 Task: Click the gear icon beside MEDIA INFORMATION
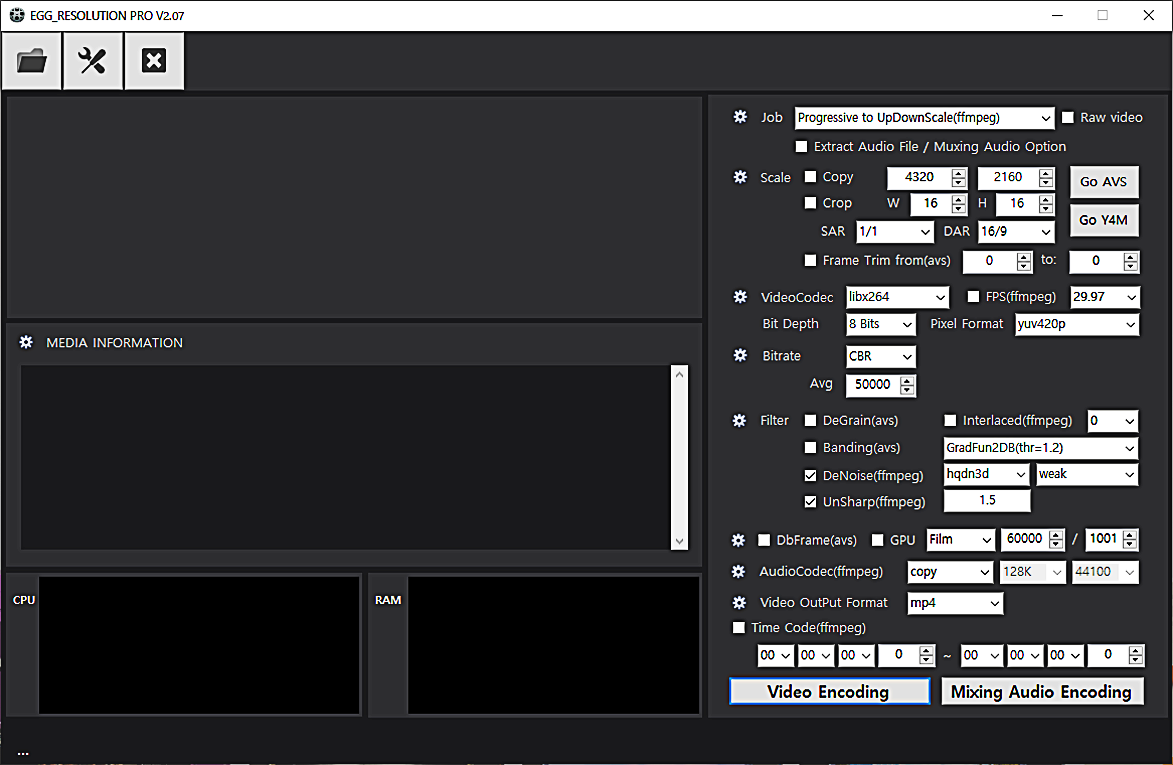point(26,342)
